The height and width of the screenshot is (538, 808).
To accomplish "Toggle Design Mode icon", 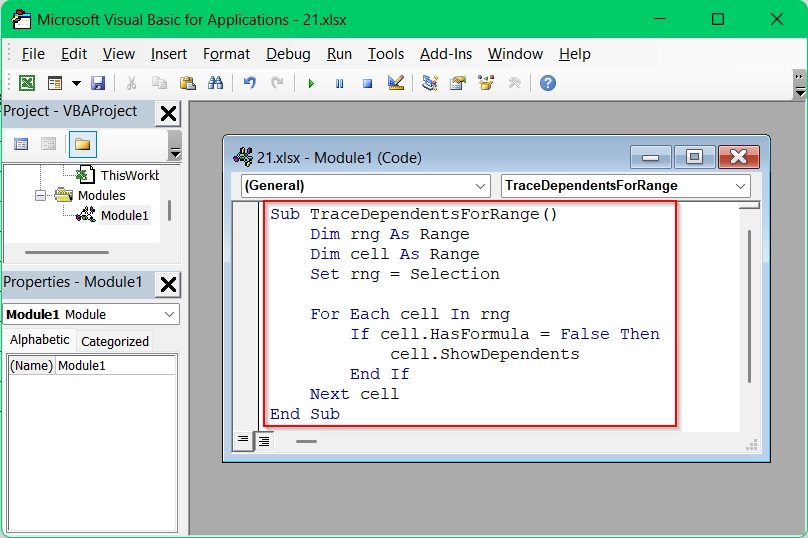I will (396, 83).
